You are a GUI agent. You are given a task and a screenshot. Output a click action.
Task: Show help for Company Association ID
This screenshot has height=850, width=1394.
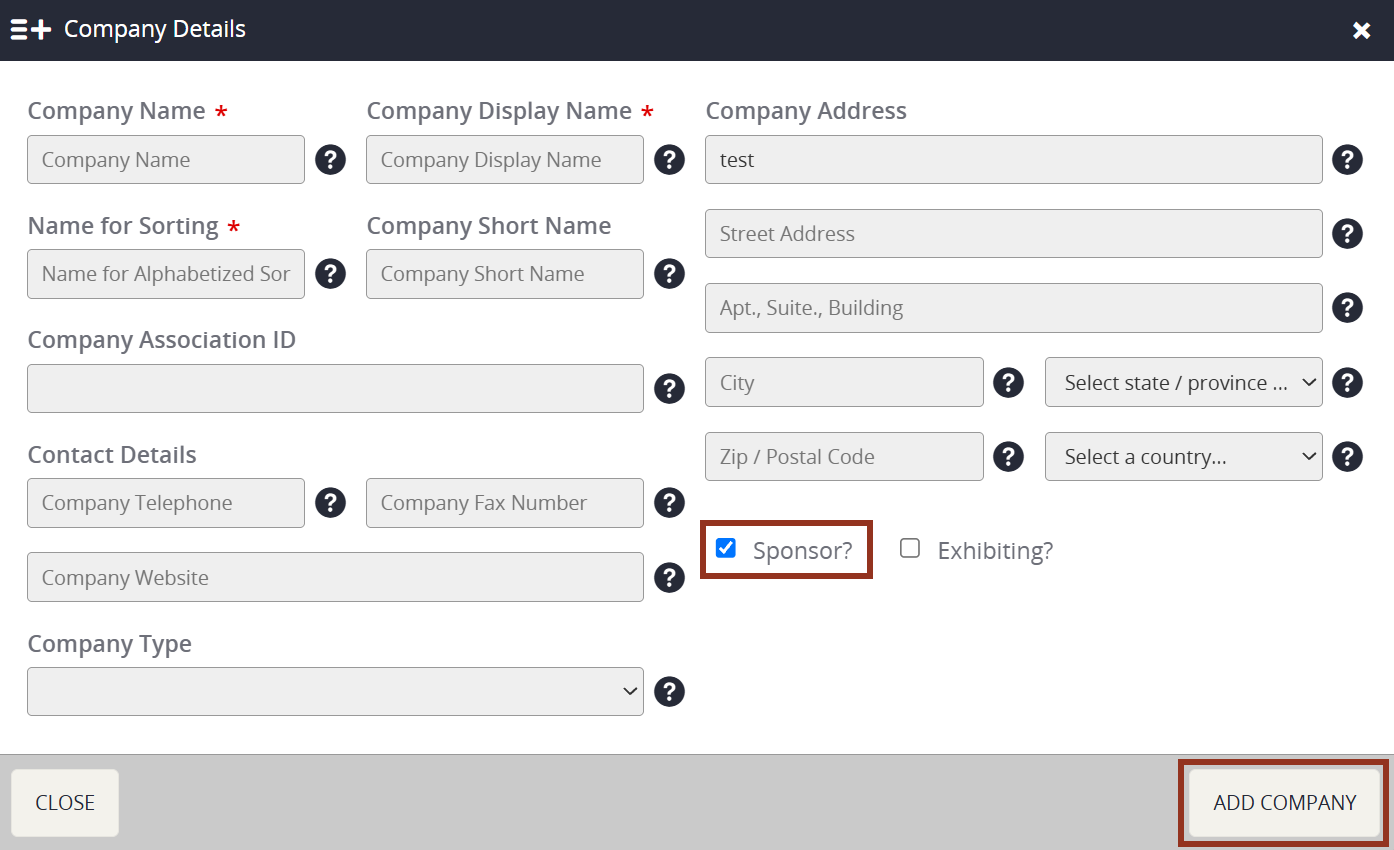(x=670, y=388)
